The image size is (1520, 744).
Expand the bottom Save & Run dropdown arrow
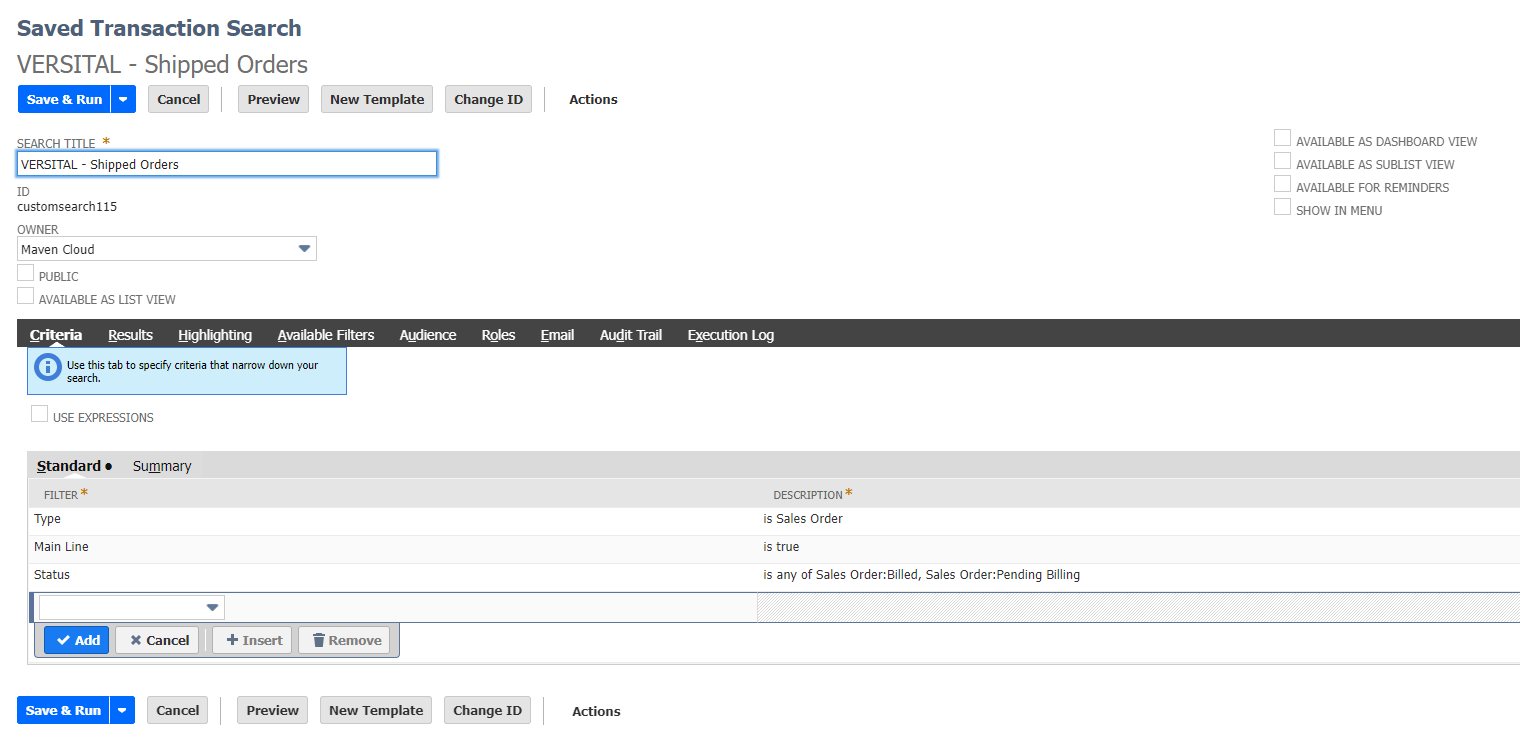click(122, 710)
